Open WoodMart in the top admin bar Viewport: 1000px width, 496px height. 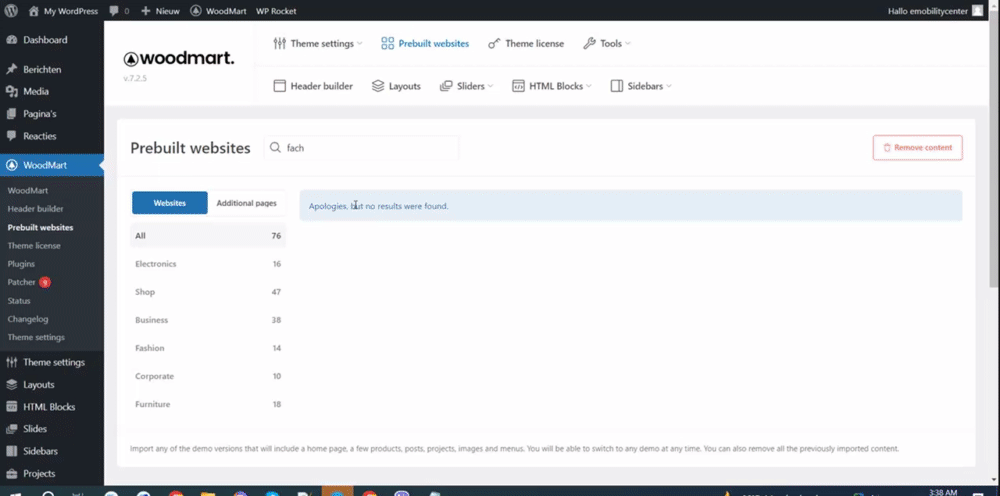[x=218, y=11]
